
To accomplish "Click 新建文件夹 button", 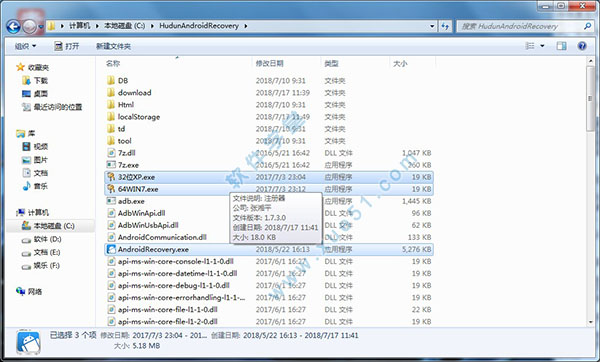I will 113,46.
